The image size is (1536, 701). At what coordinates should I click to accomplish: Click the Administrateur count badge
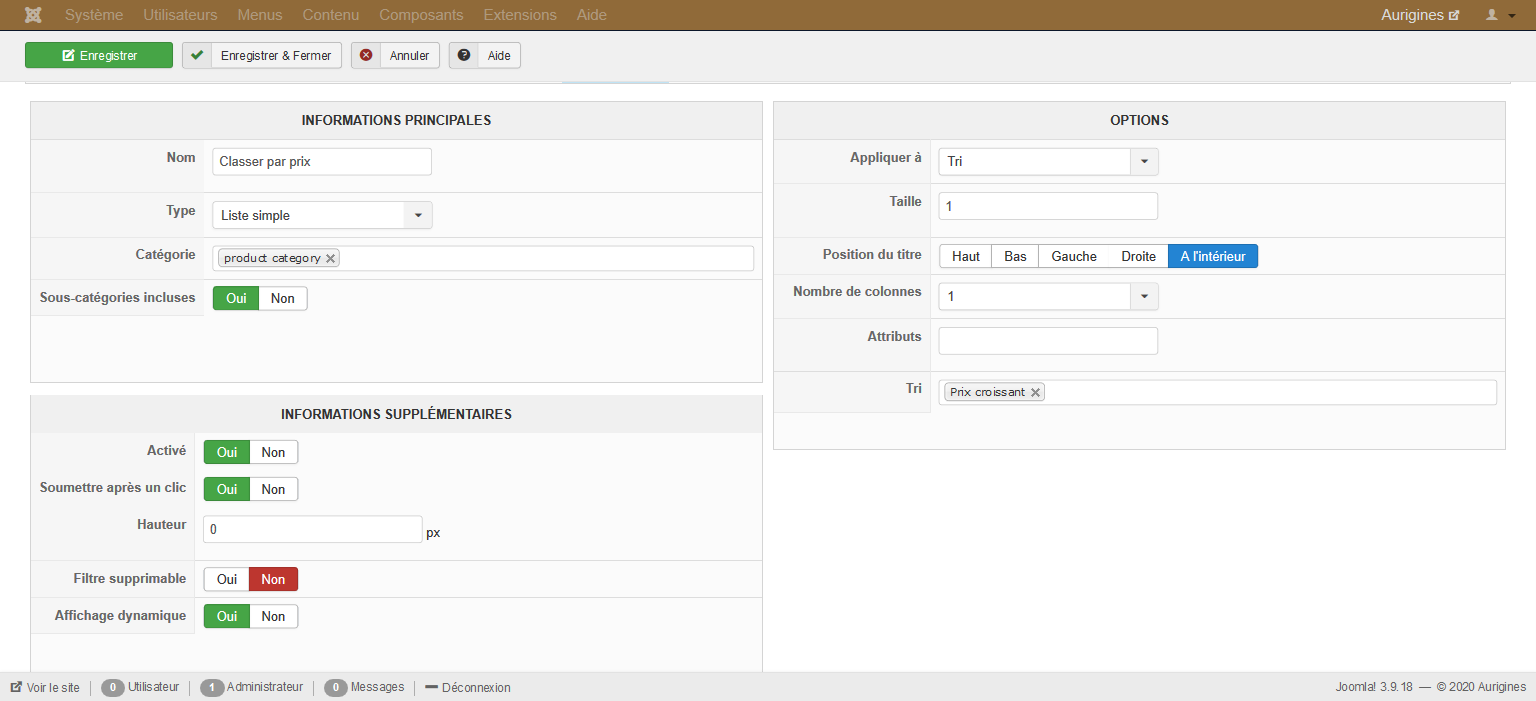tap(212, 688)
